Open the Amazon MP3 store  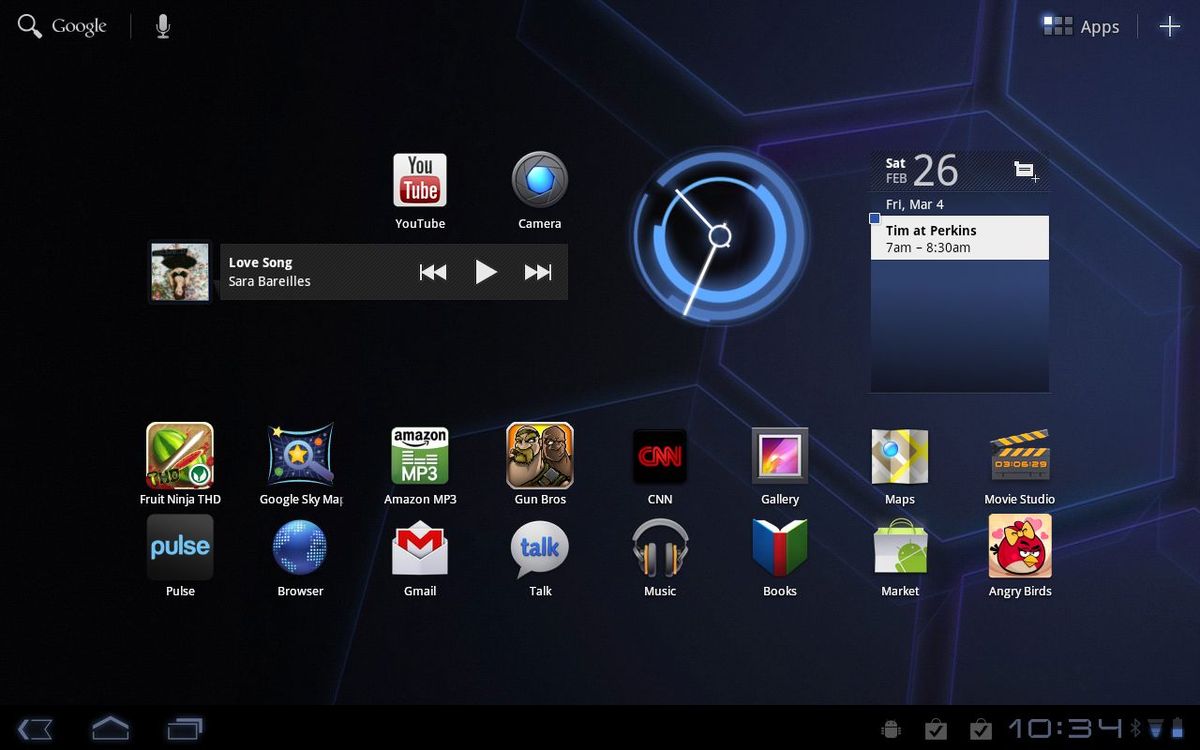419,455
